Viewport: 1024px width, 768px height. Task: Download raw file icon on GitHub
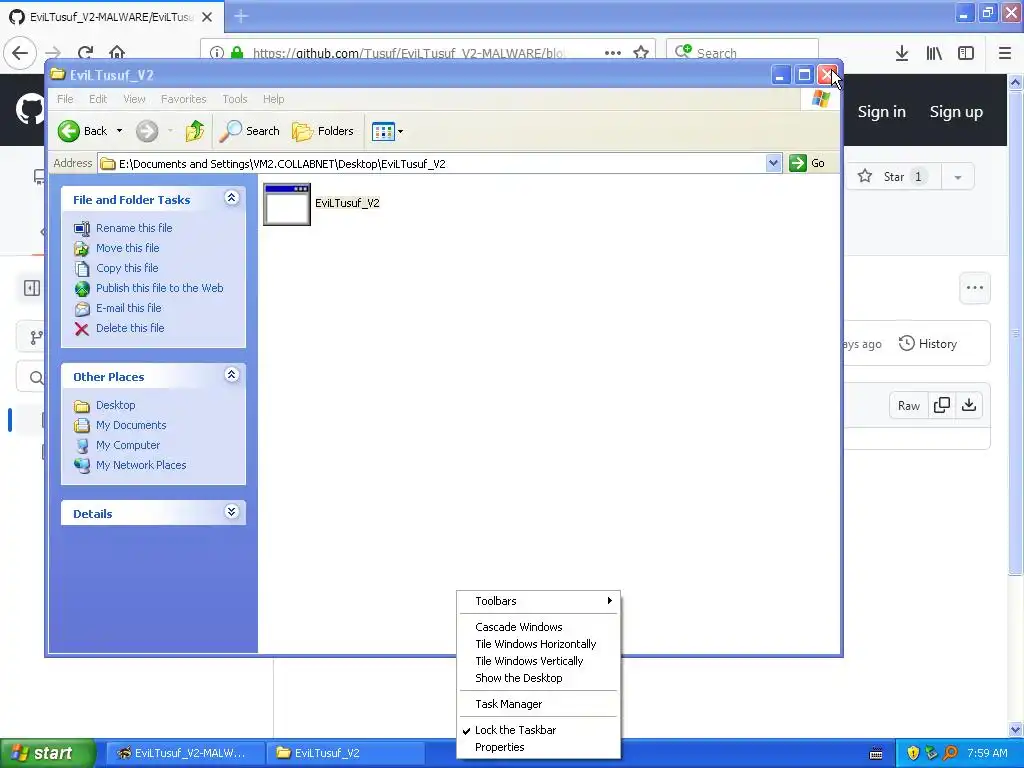click(969, 406)
